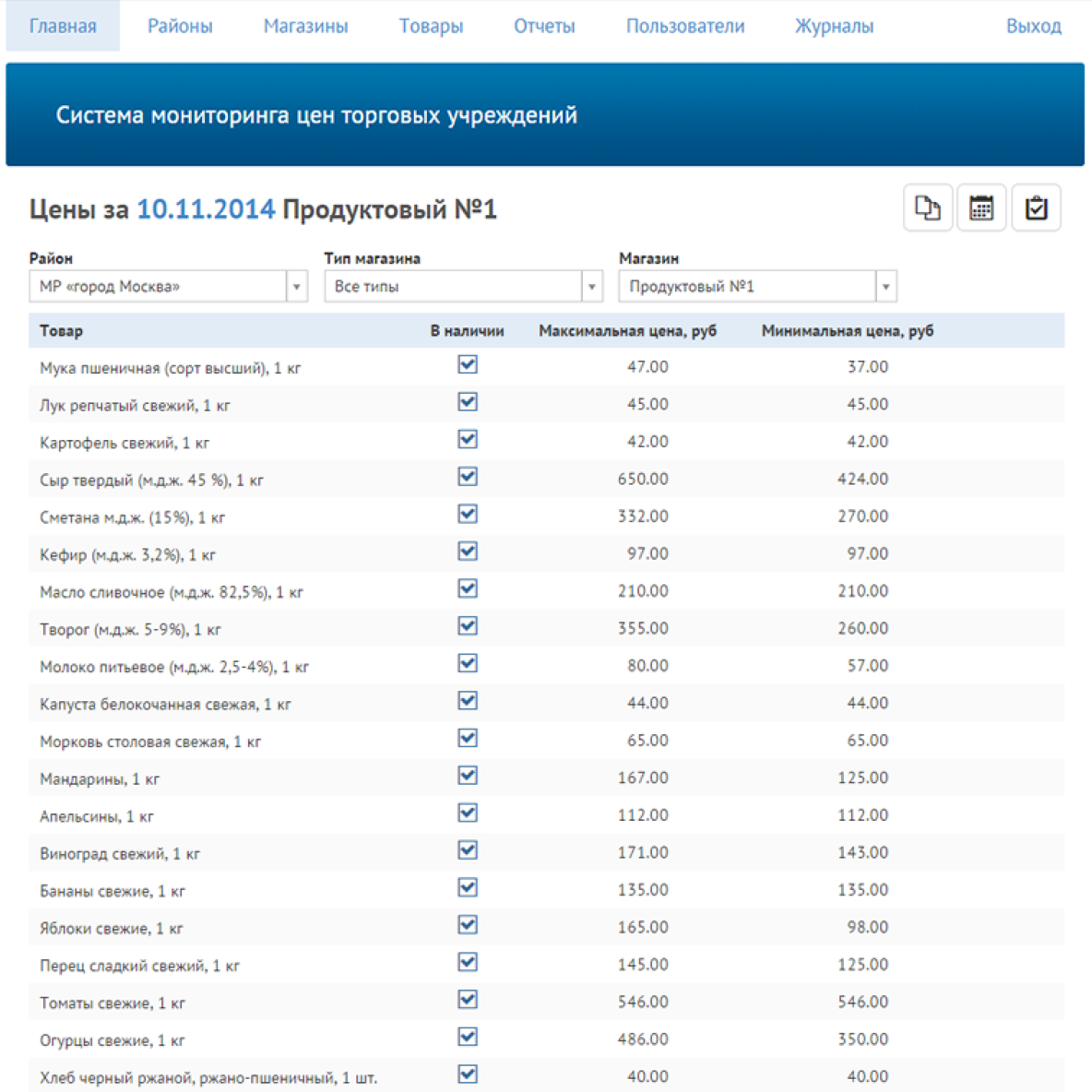This screenshot has height=1092, width=1092.
Task: Toggle the Мандарины in-stock checkbox
Action: (x=468, y=776)
